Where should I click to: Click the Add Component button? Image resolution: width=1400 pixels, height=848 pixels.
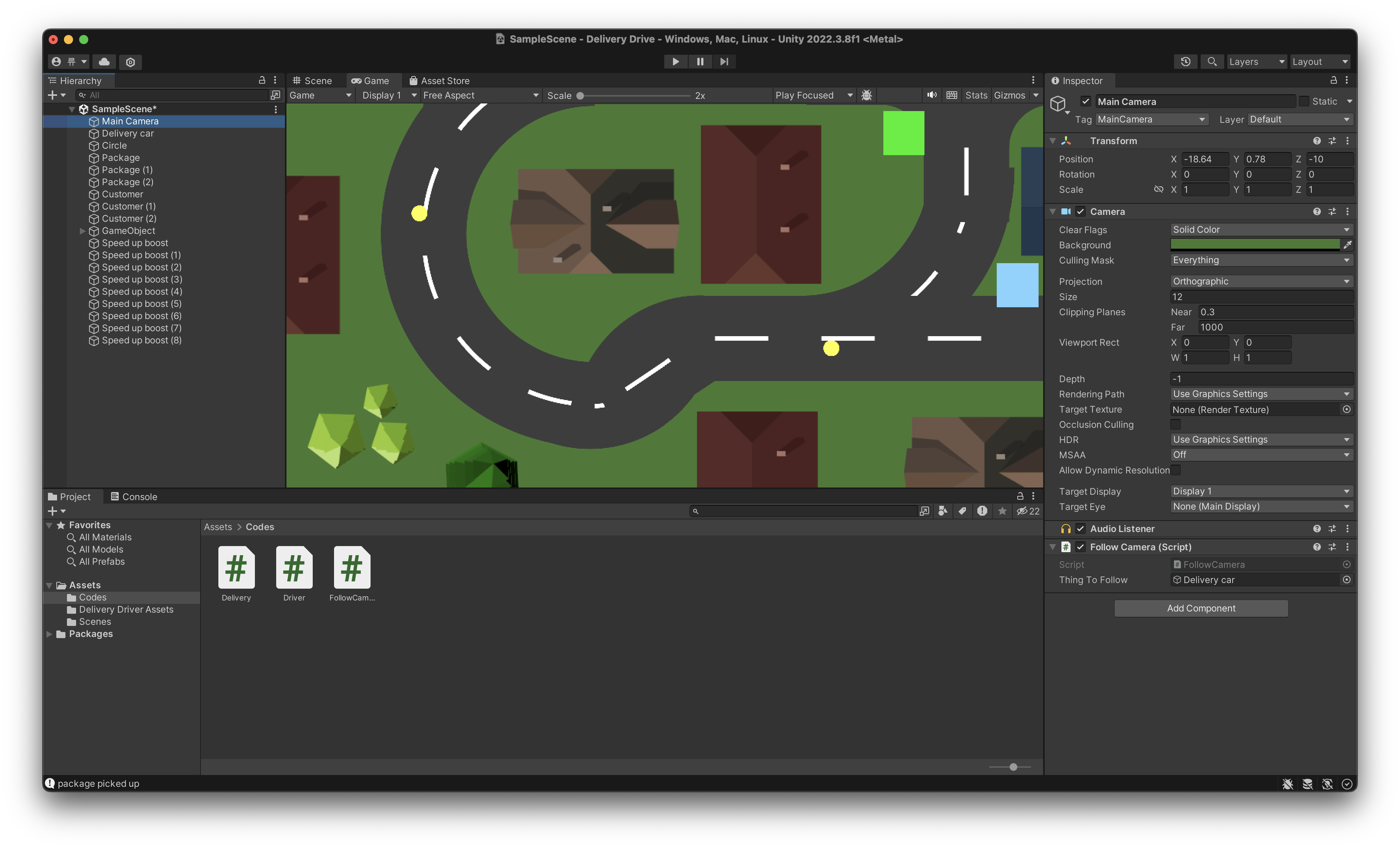[1201, 608]
